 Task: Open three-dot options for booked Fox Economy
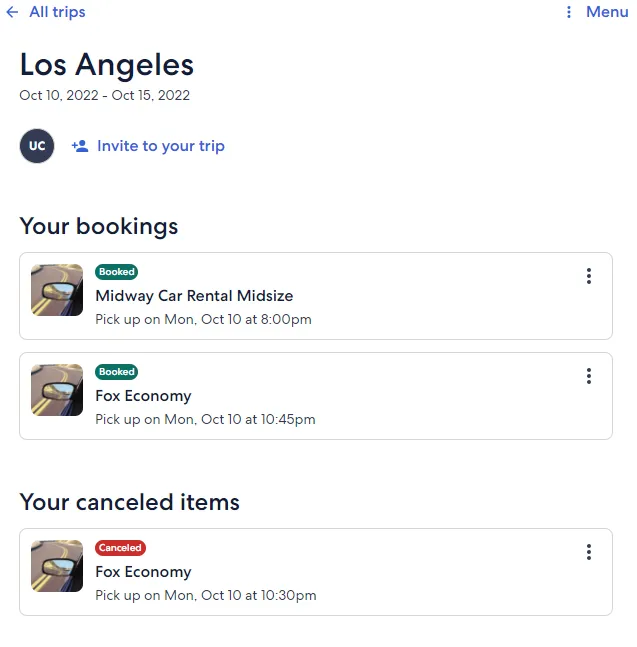pos(589,376)
